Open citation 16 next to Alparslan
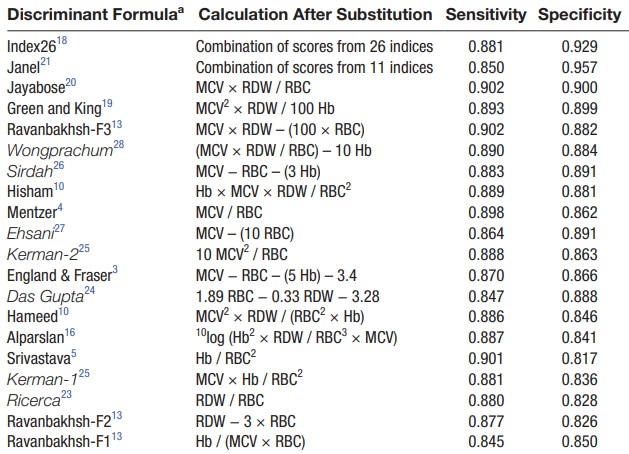The width and height of the screenshot is (629, 454). [70, 332]
